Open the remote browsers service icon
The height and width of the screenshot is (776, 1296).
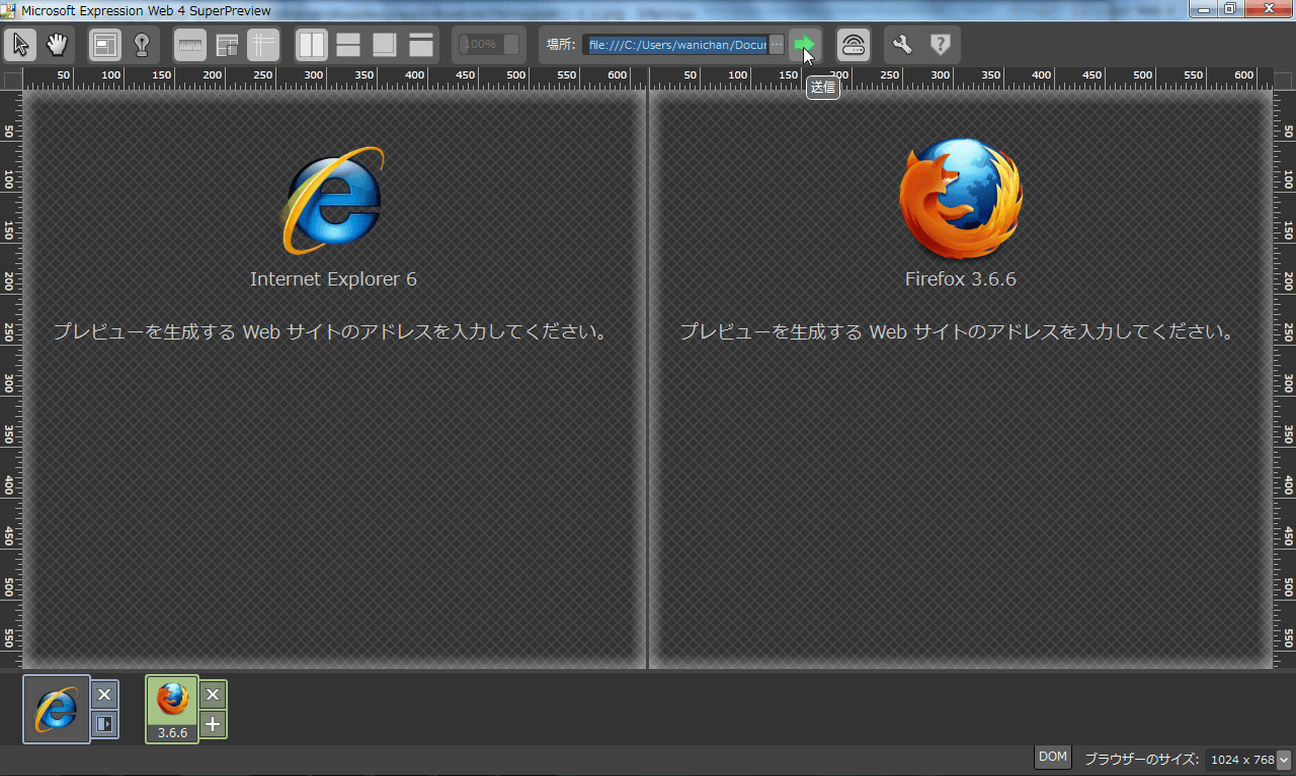click(853, 45)
